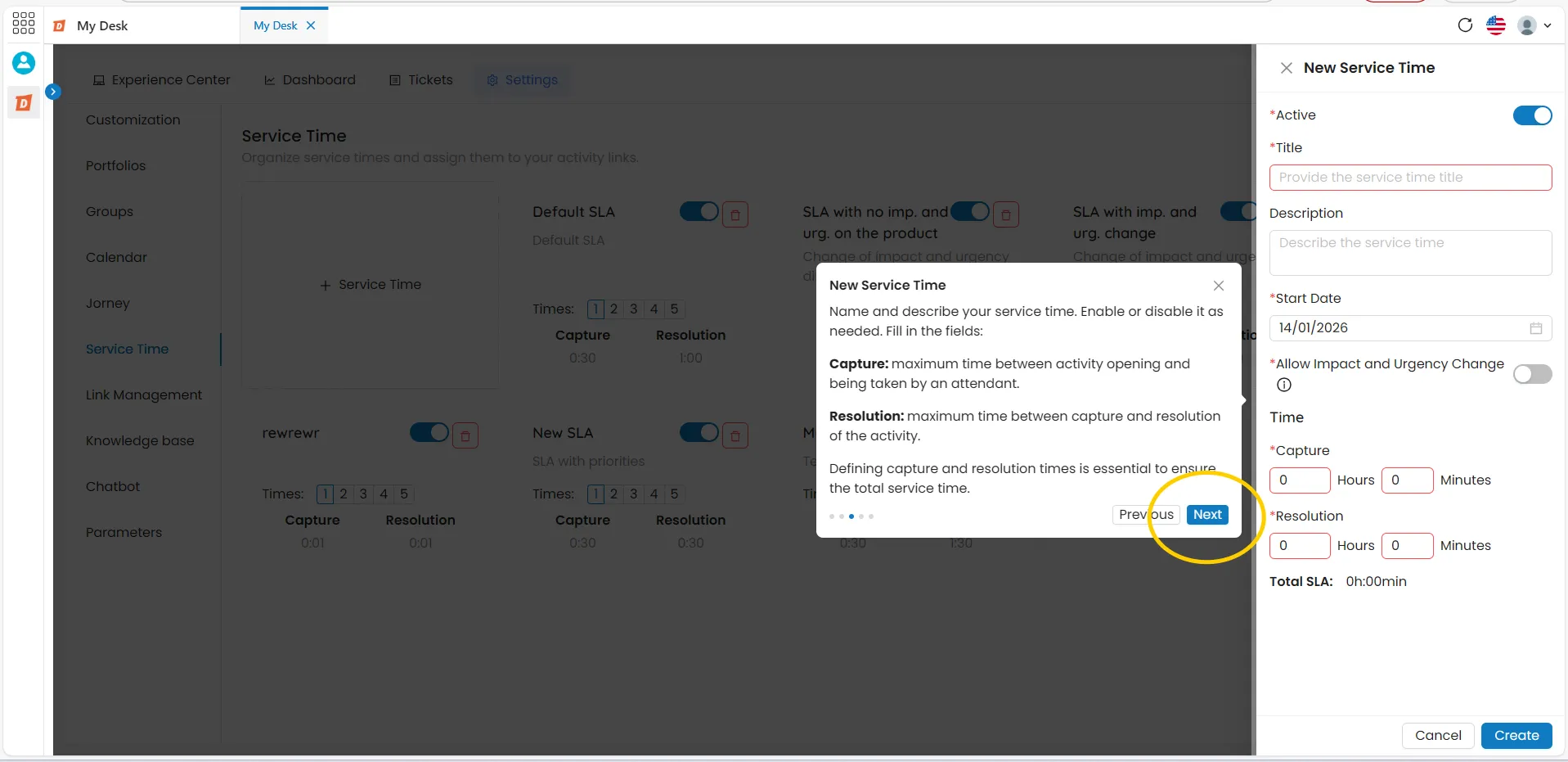Click the Create button
Viewport: 1568px width, 762px height.
1516,736
